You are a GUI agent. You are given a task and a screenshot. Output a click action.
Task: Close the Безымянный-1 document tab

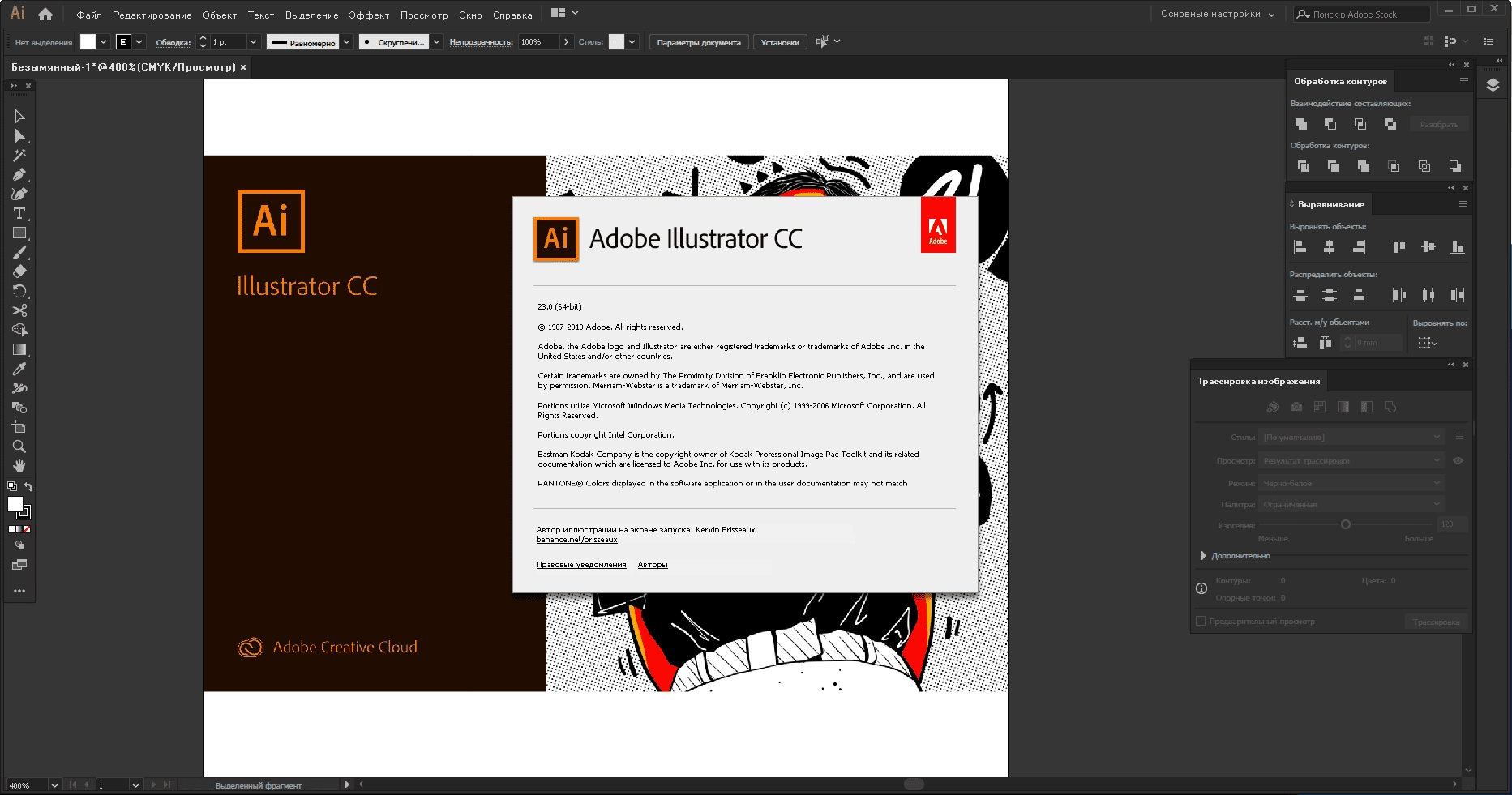coord(243,67)
